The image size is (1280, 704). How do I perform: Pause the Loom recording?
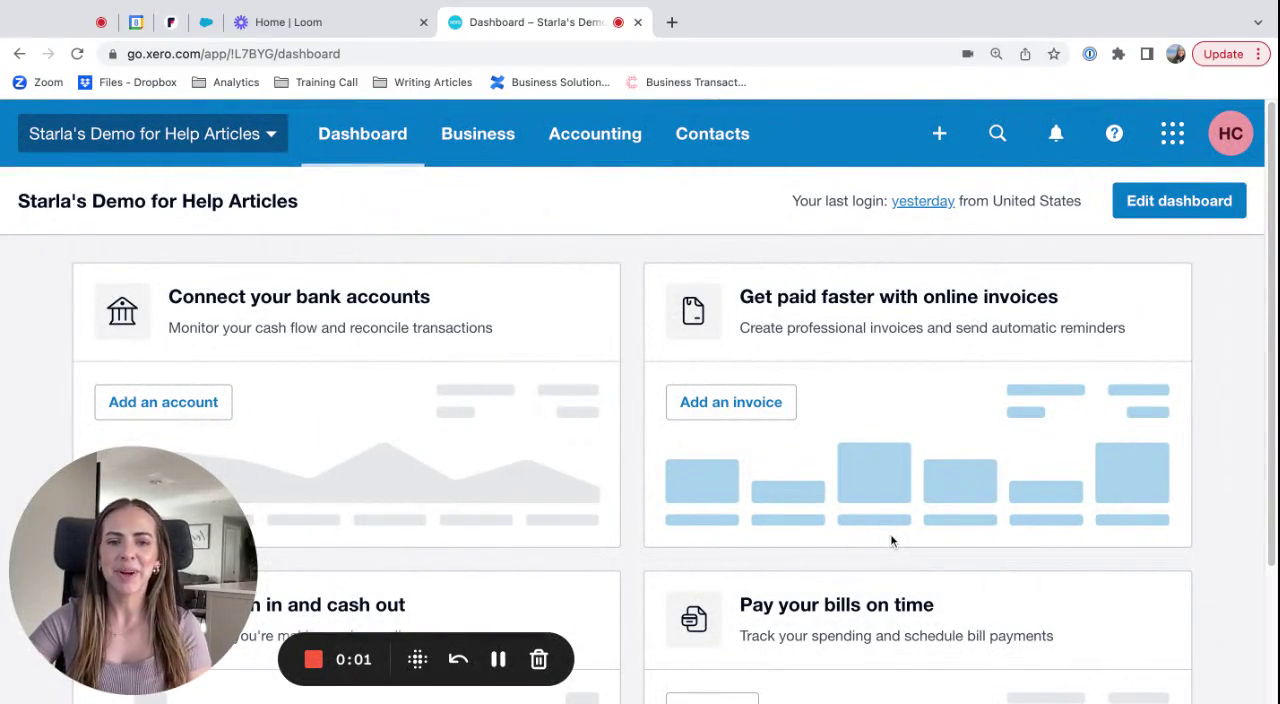click(498, 659)
